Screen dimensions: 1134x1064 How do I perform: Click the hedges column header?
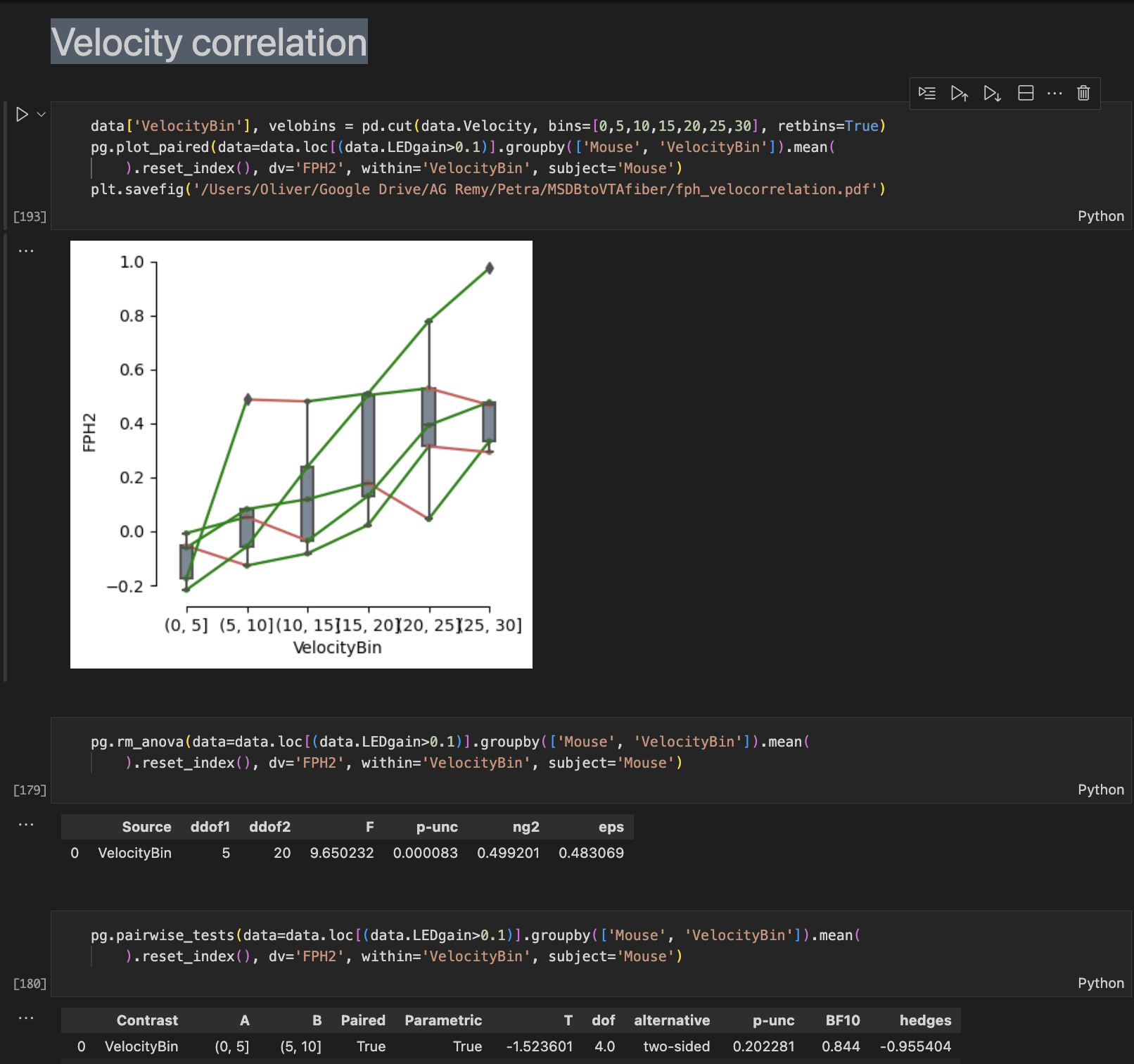coord(925,1020)
